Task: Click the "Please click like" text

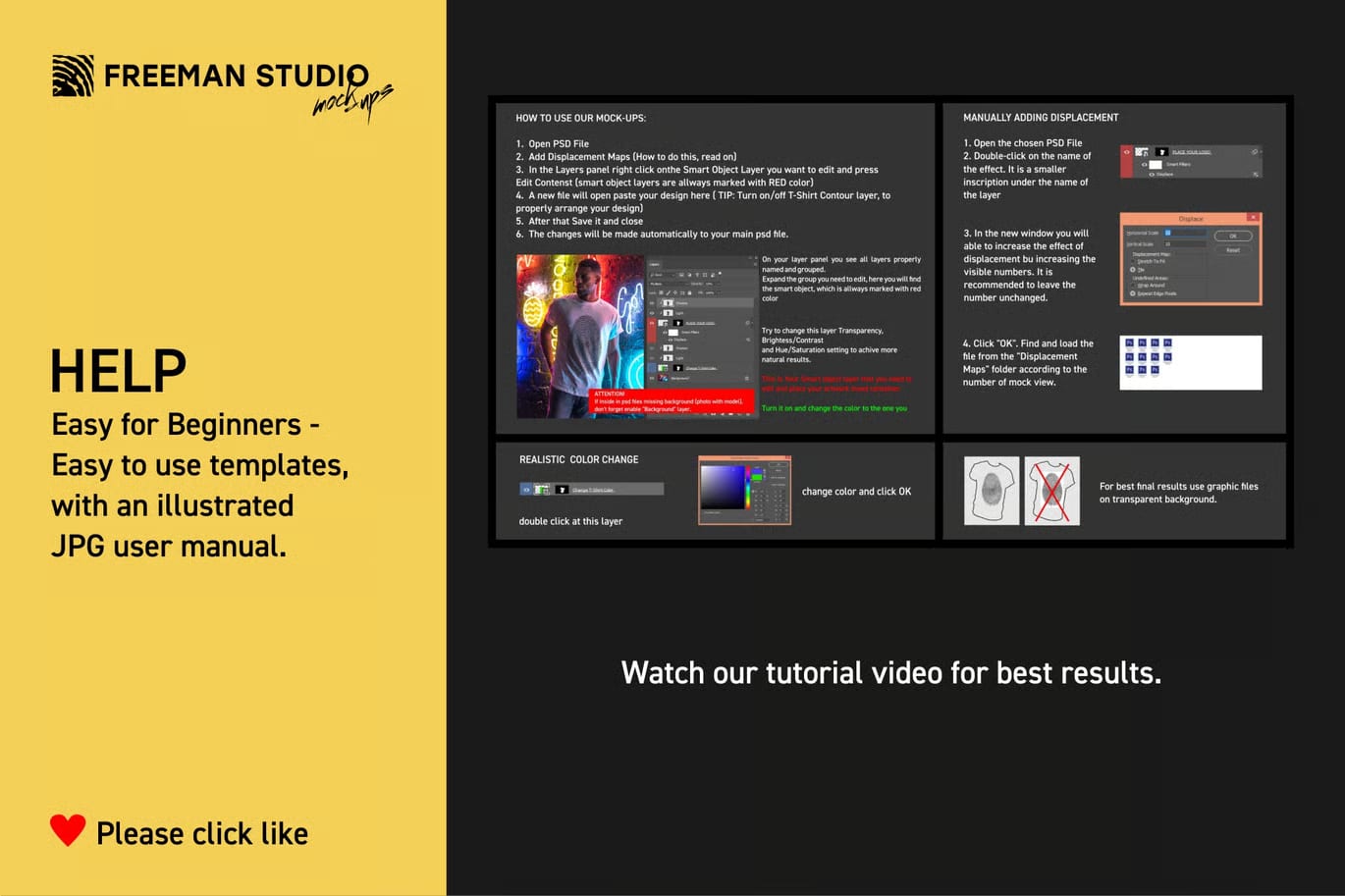Action: (202, 833)
